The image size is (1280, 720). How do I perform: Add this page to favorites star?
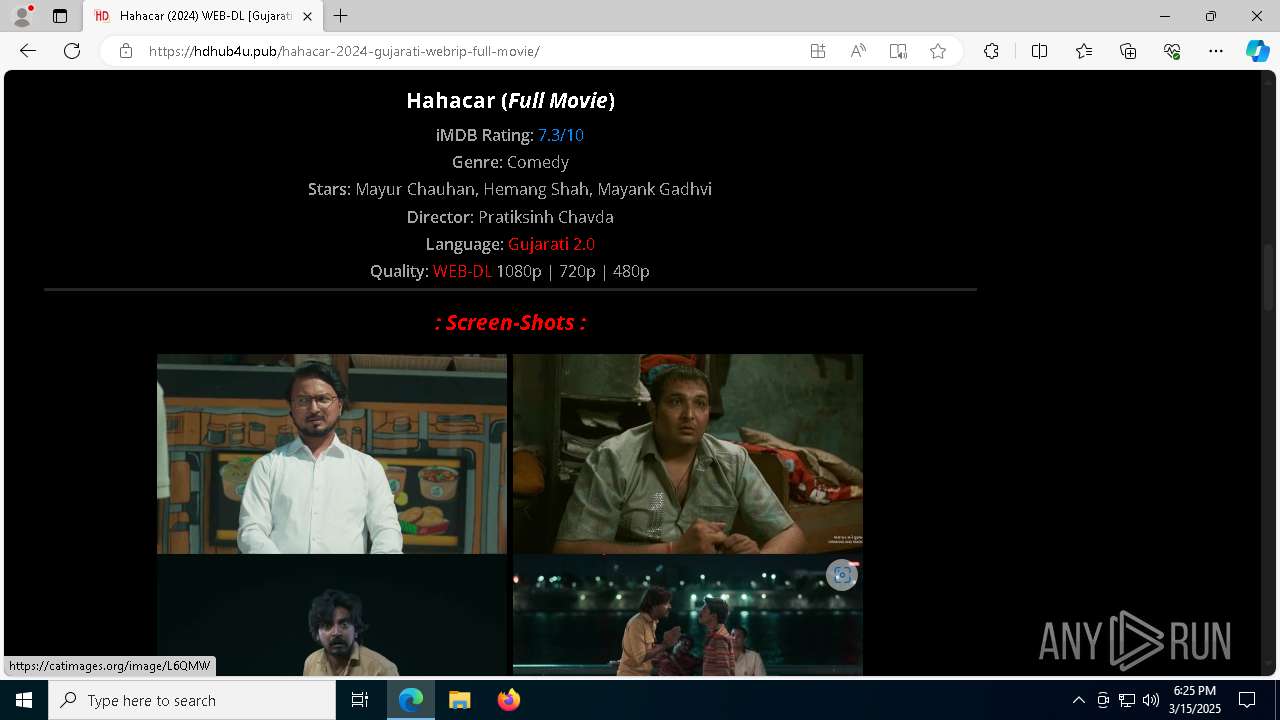(938, 51)
